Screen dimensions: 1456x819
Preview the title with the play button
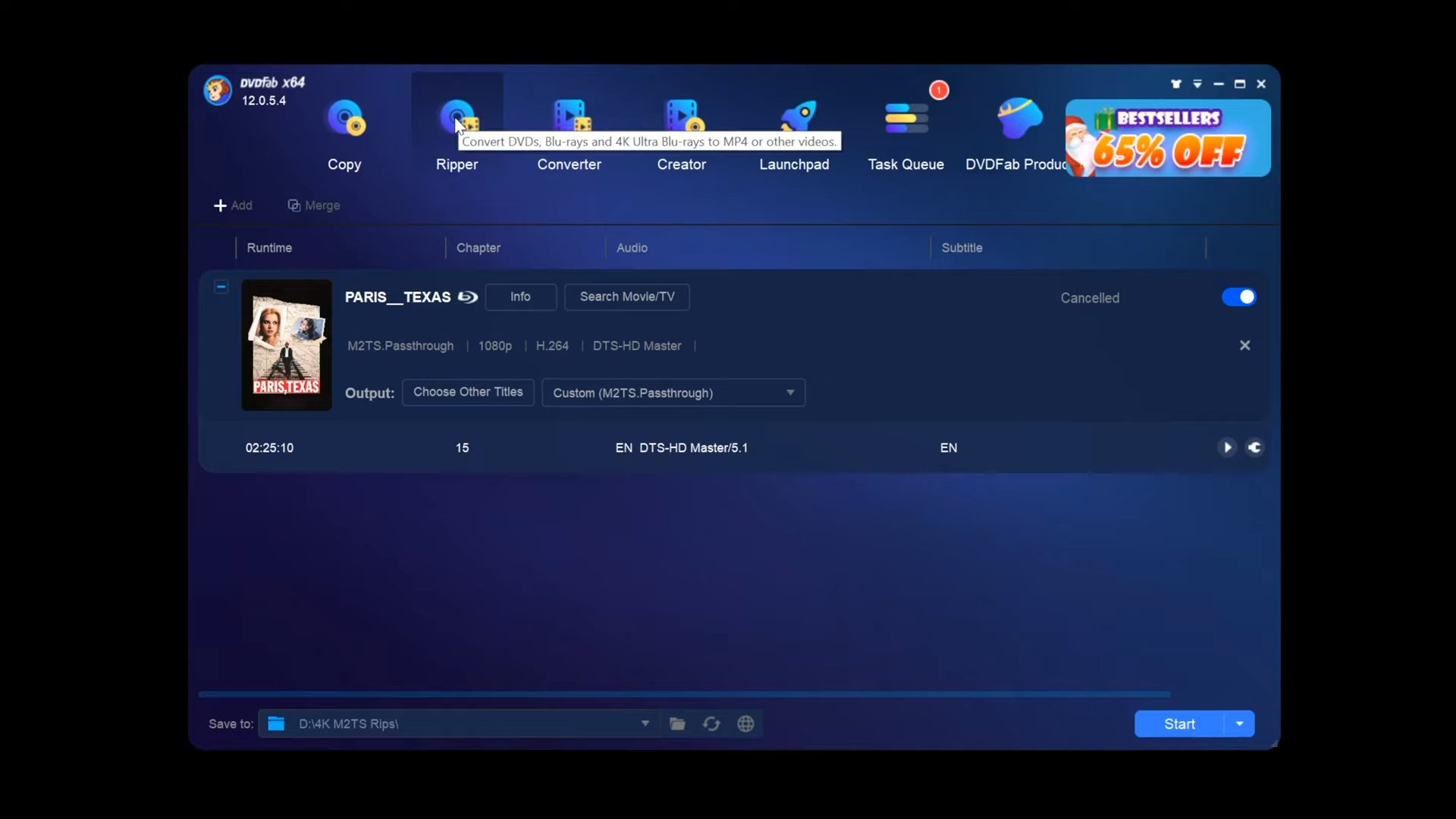(x=1227, y=447)
